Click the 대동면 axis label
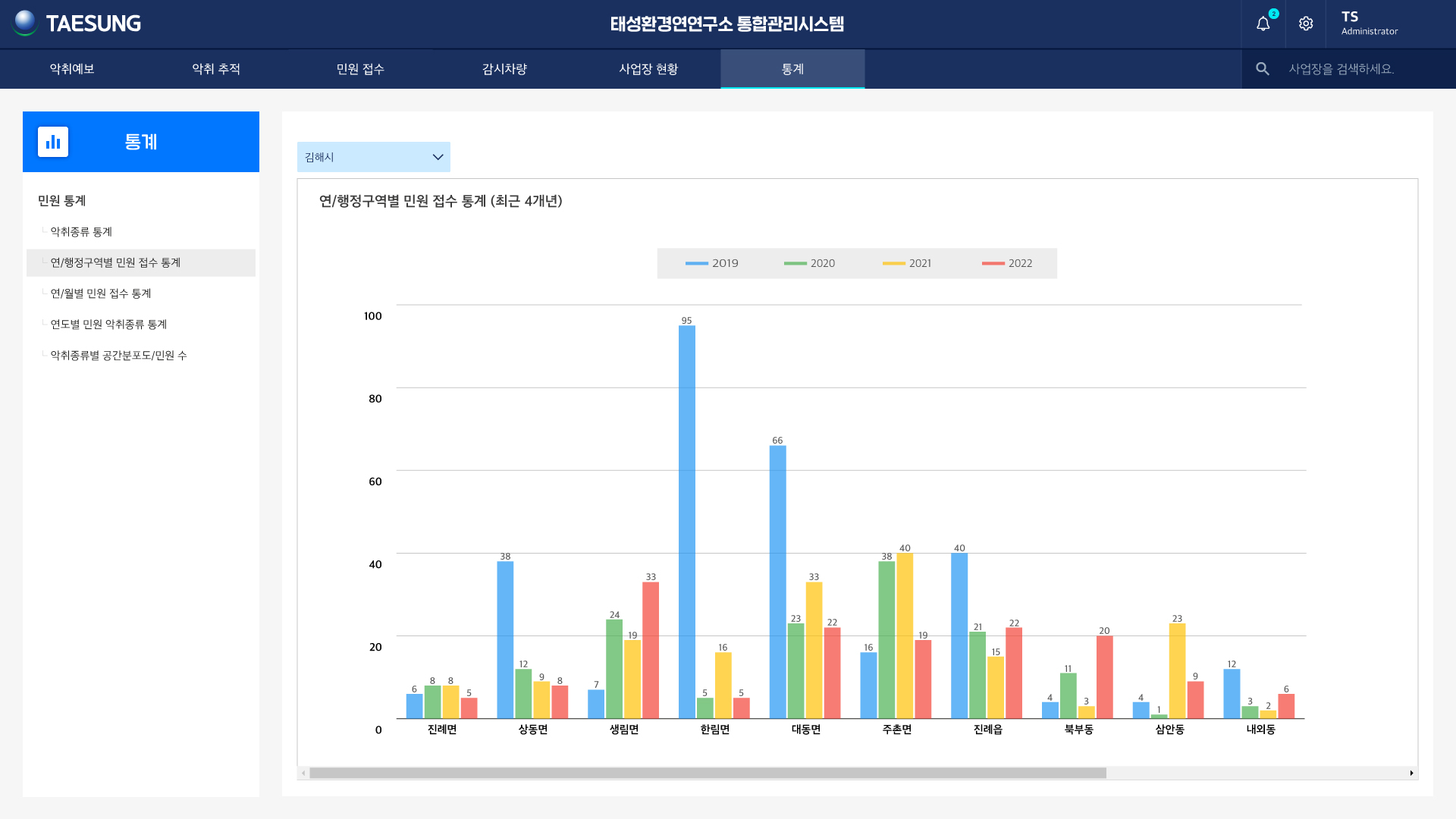Image resolution: width=1456 pixels, height=819 pixels. (806, 730)
